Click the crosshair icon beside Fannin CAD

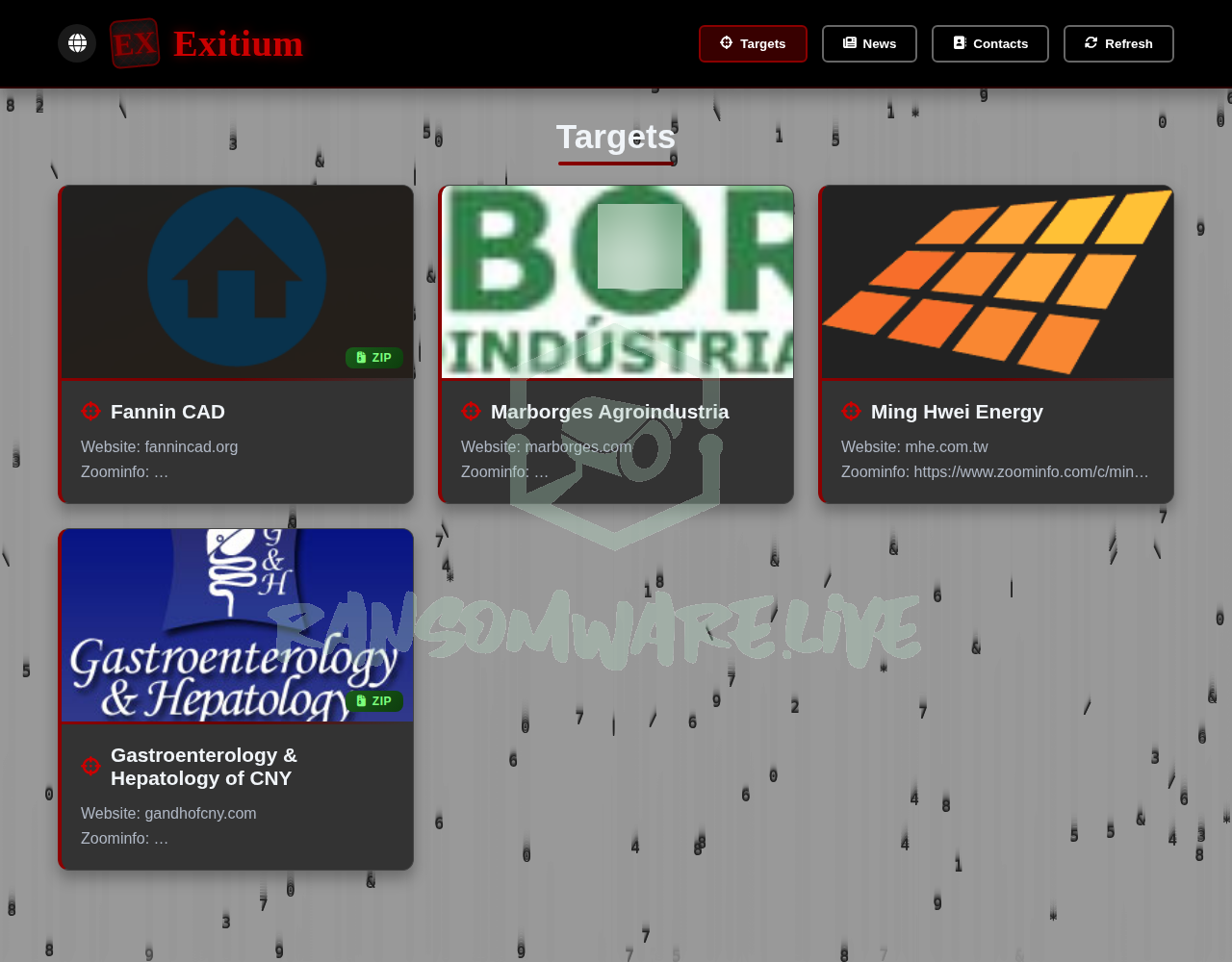coord(91,412)
